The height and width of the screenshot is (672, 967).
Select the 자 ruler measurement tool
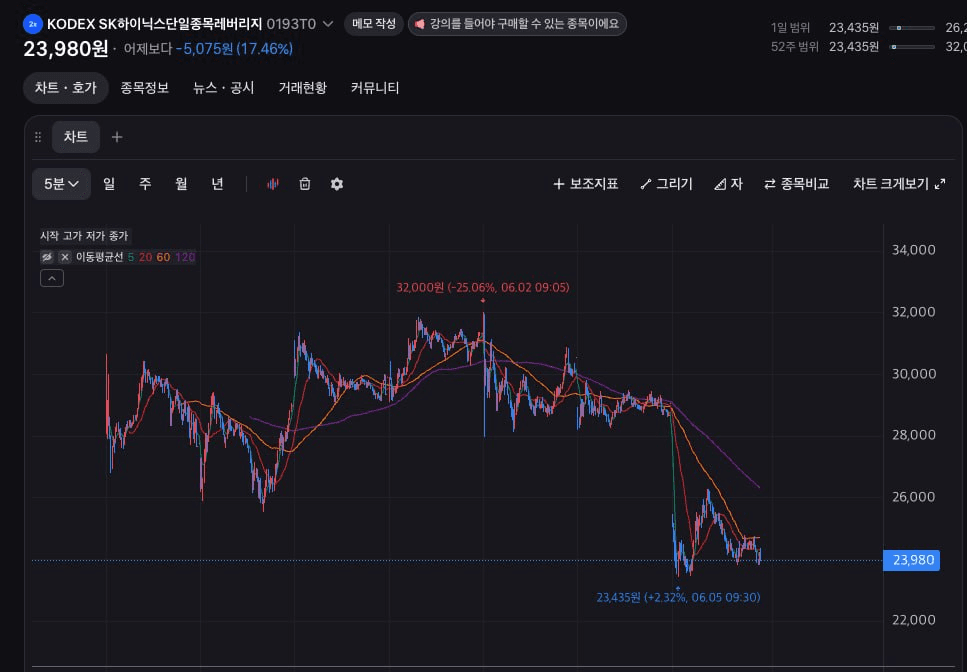click(x=728, y=184)
